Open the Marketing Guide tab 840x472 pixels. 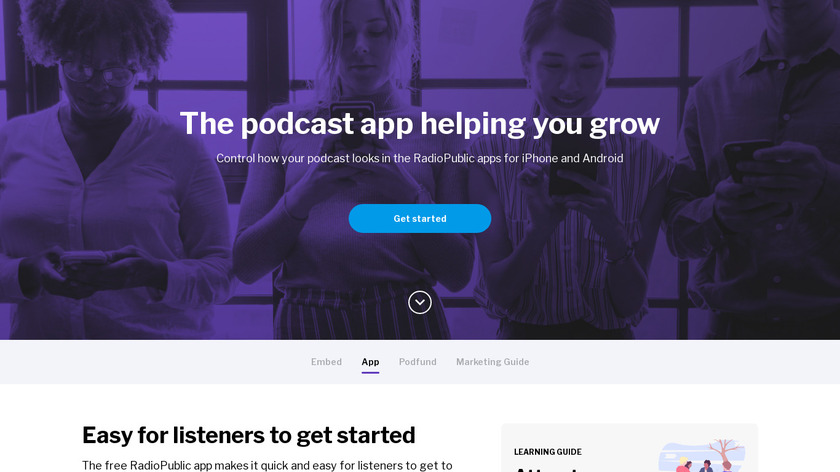click(492, 362)
